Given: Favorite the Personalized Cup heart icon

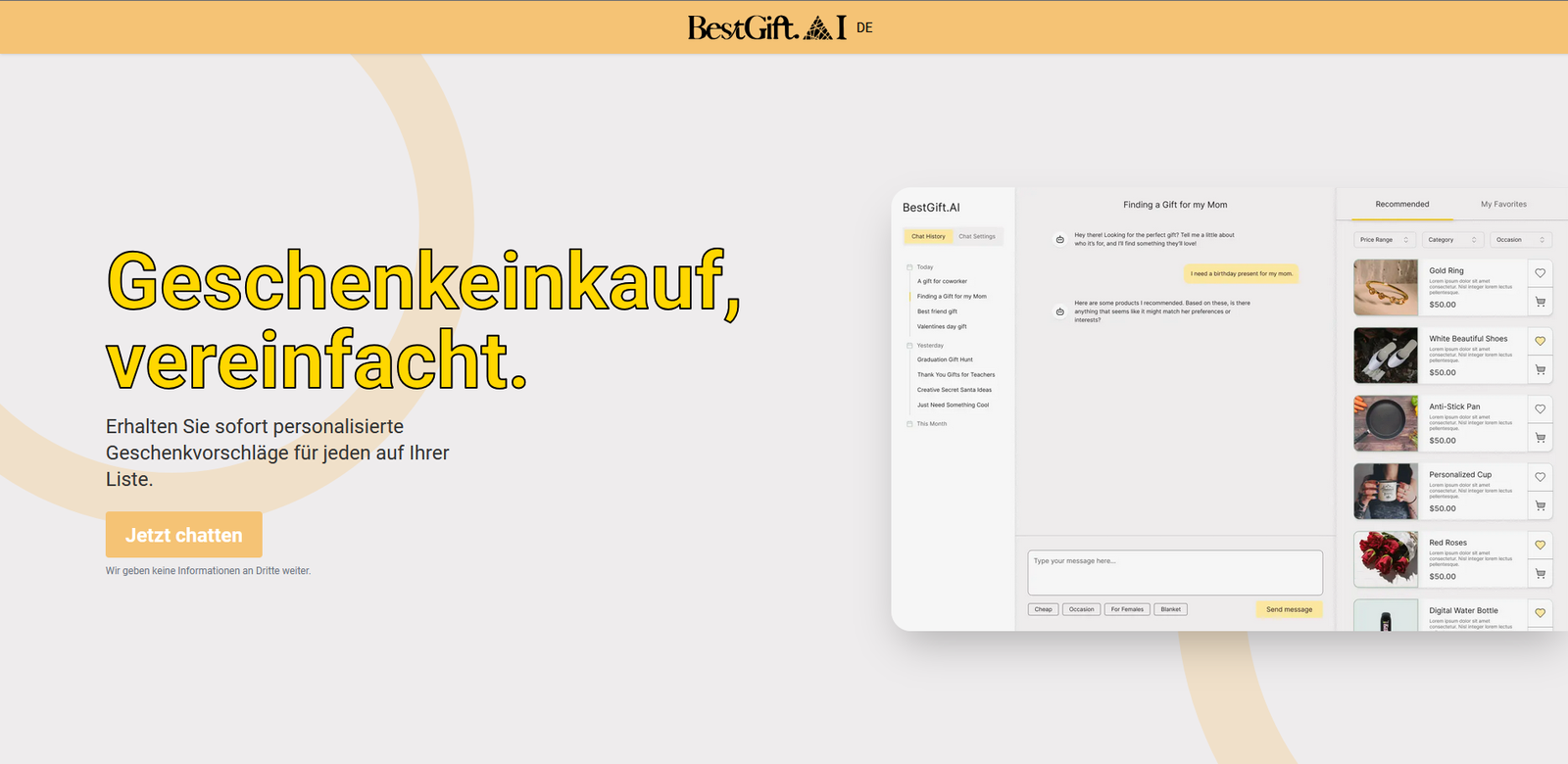Looking at the screenshot, I should pyautogui.click(x=1541, y=477).
